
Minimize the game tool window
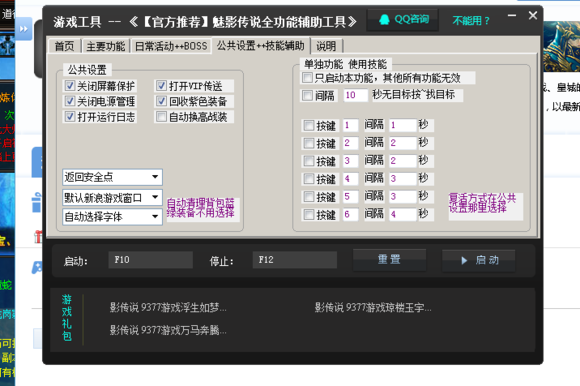click(x=512, y=16)
